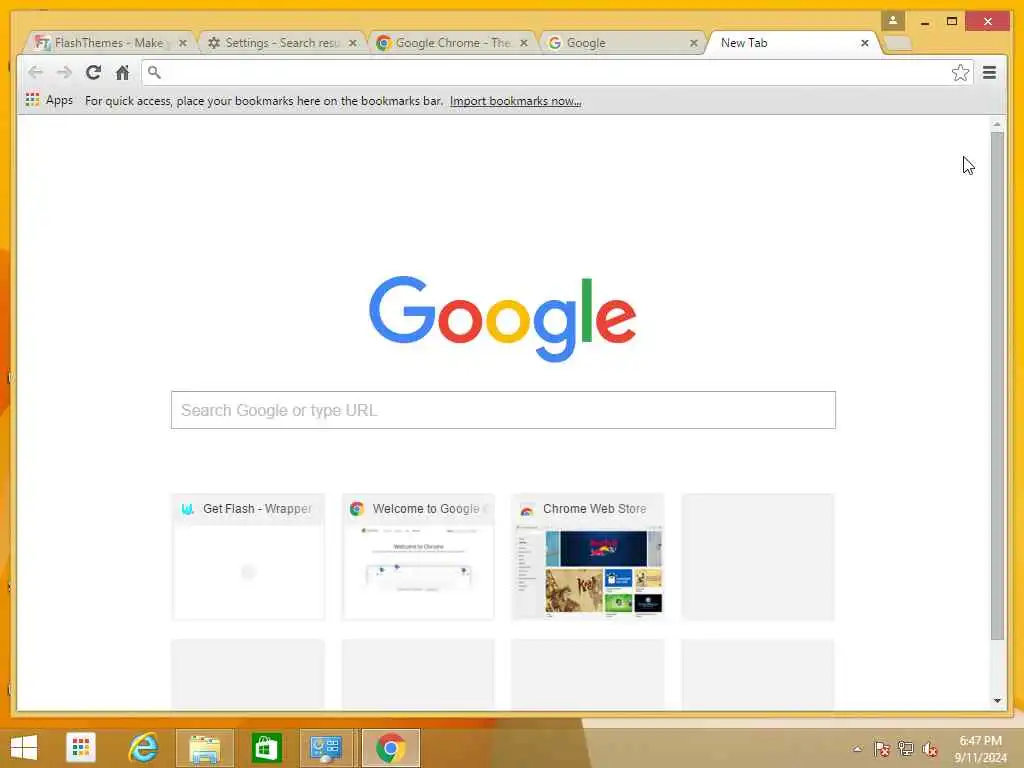This screenshot has height=768, width=1024.
Task: Open the Windows Store taskbar icon
Action: point(266,748)
